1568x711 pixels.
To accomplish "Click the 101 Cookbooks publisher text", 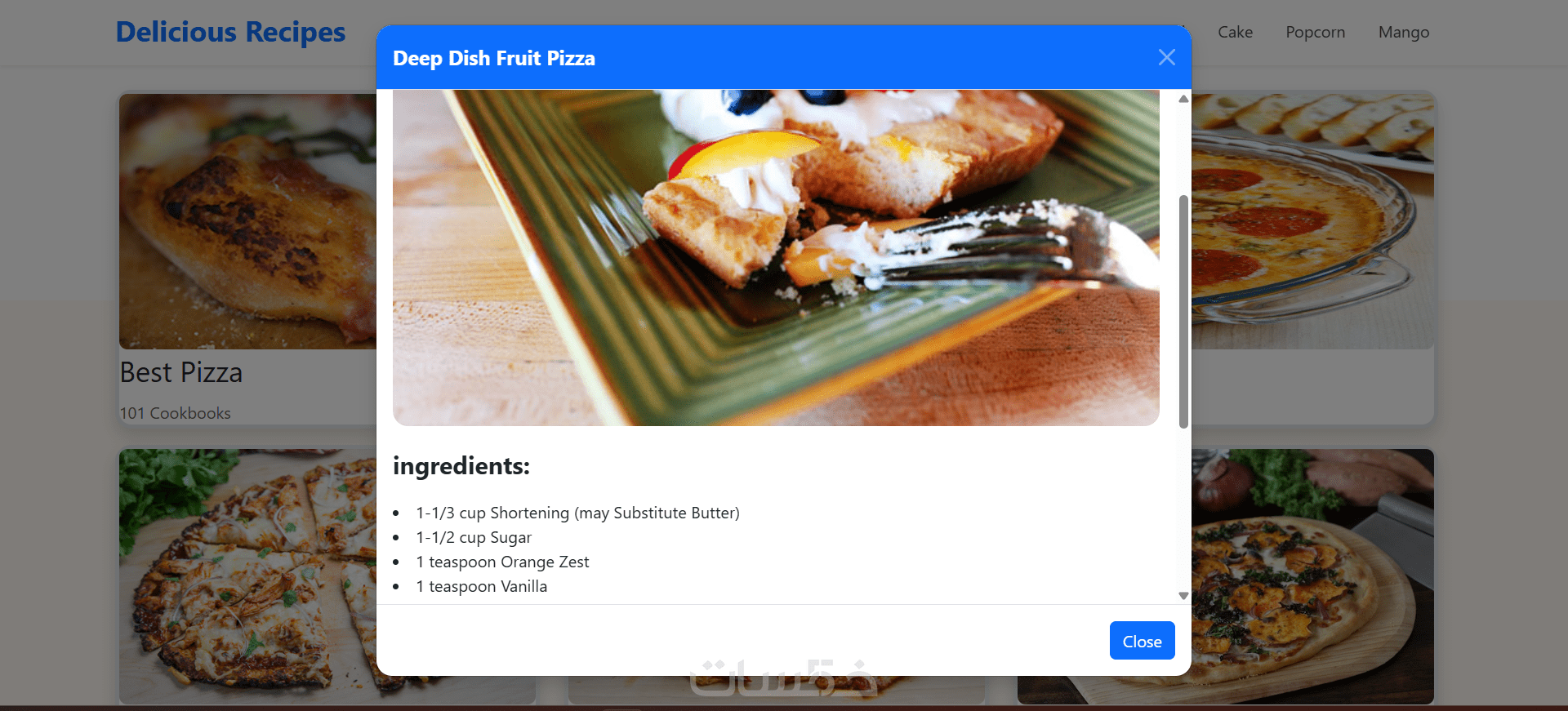I will point(176,413).
